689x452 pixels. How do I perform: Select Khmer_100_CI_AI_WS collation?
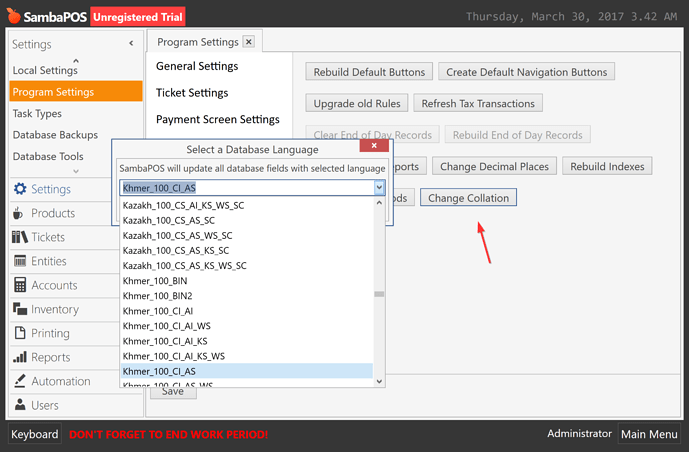tap(247, 326)
